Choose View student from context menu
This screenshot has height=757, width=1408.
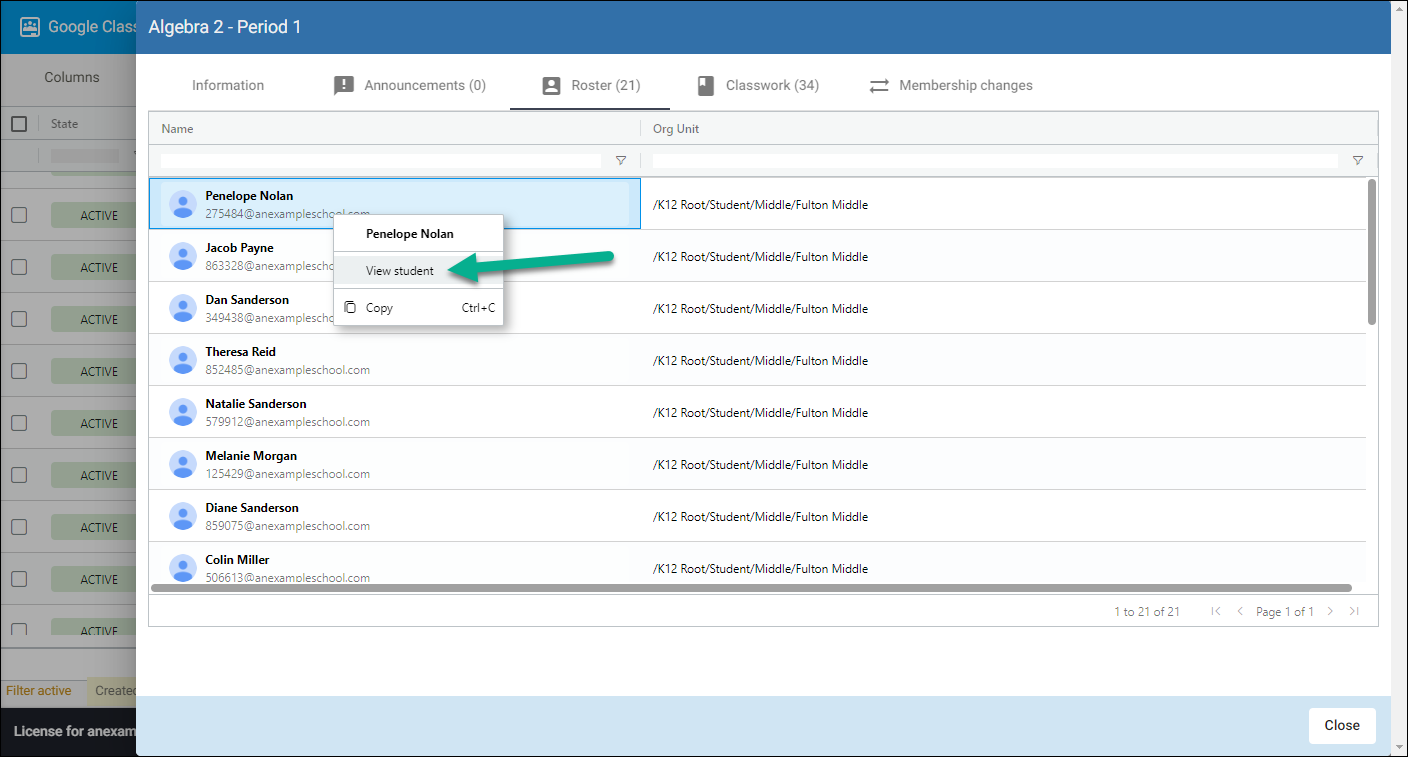point(418,271)
